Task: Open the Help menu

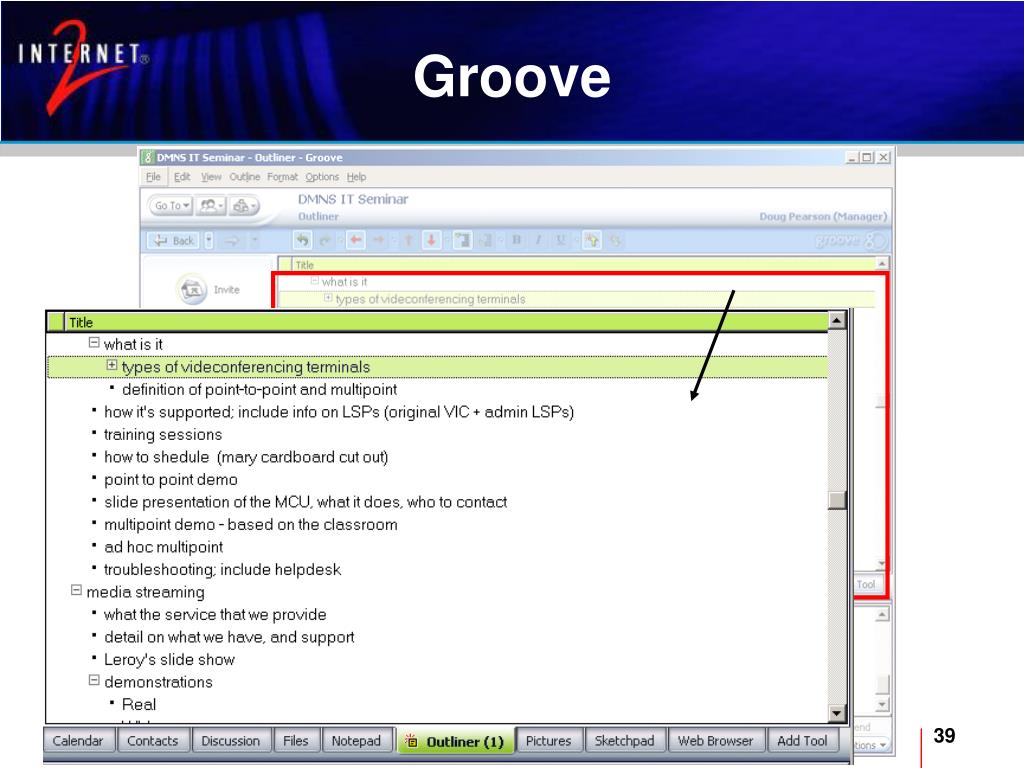Action: tap(356, 177)
